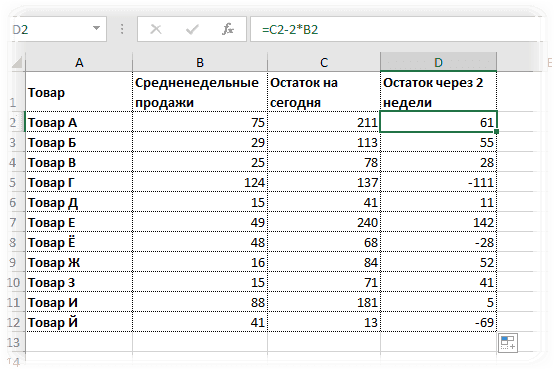The width and height of the screenshot is (555, 370).
Task: Click stock value 240 for Товар Е
Action: [324, 222]
